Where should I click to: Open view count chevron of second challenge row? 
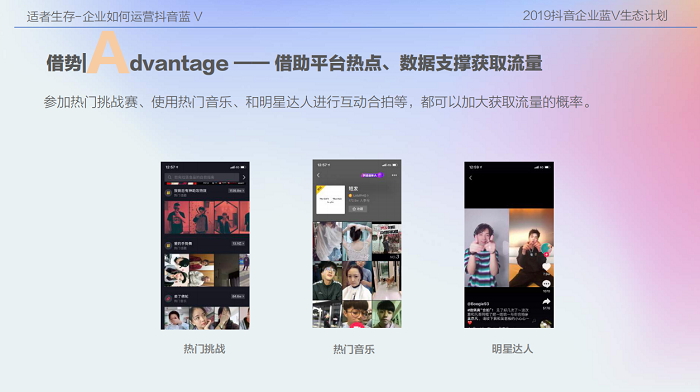238,243
